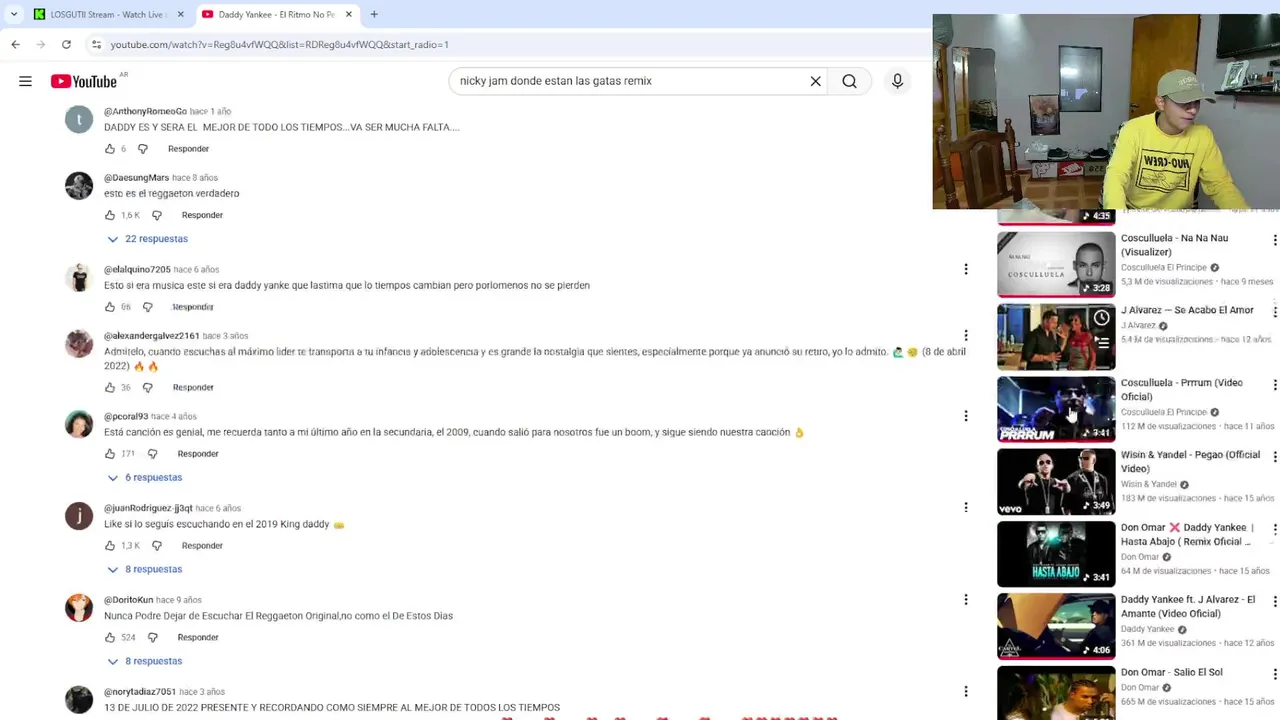Go back with browser back arrow
The height and width of the screenshot is (720, 1280).
15,44
